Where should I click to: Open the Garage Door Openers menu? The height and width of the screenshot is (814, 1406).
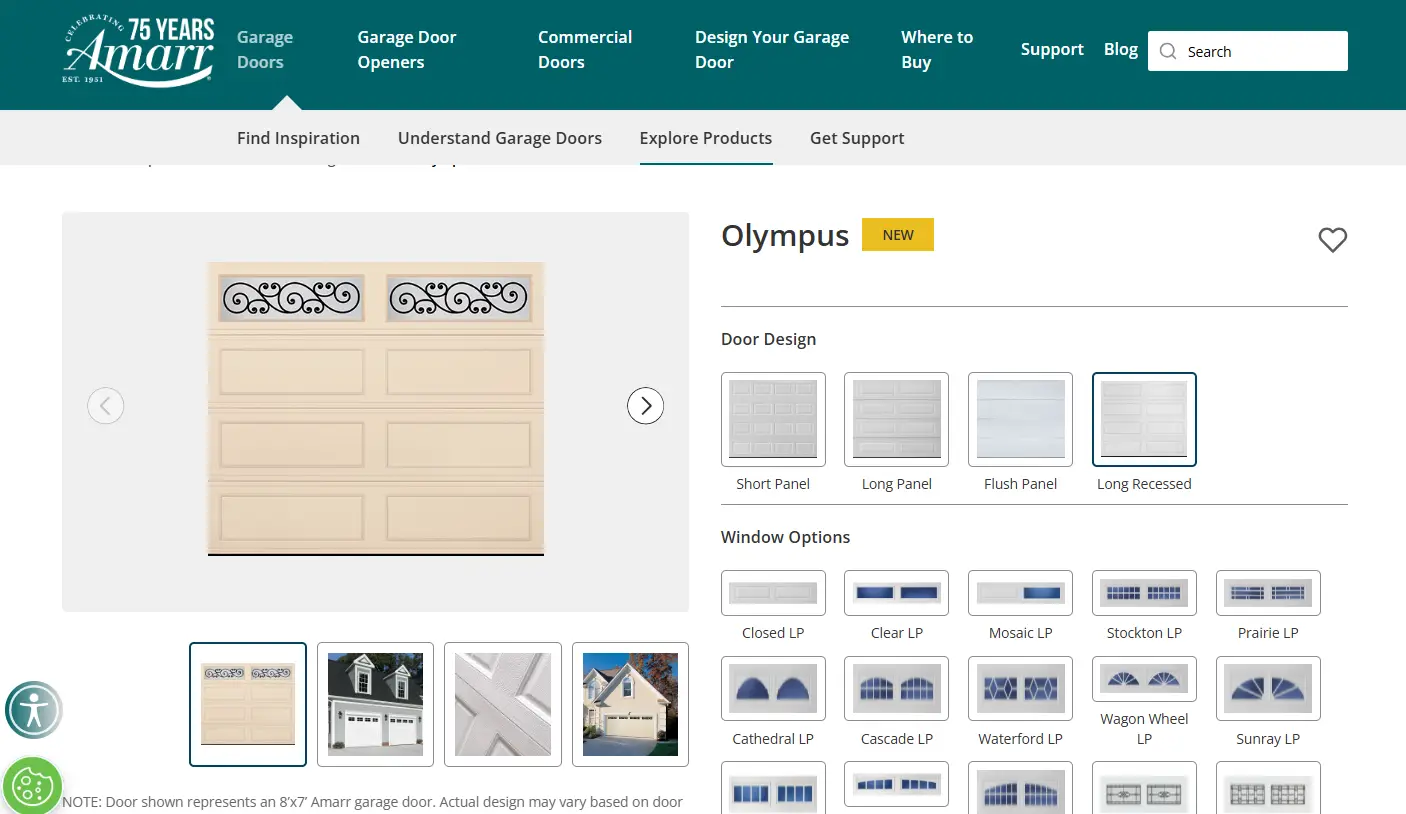point(407,50)
